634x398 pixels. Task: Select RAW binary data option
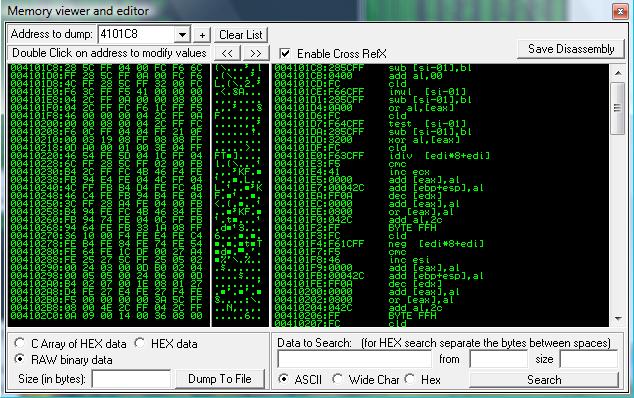point(19,359)
